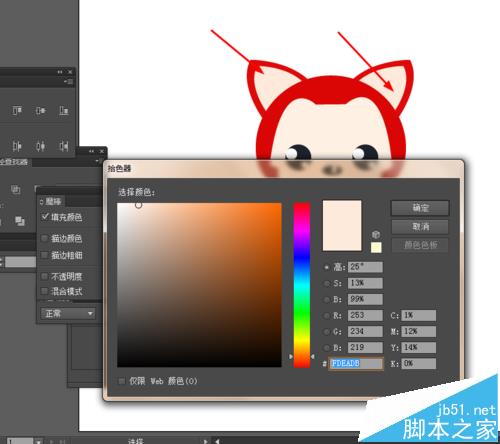
Task: Click the blue field showing 219
Action: (365, 347)
